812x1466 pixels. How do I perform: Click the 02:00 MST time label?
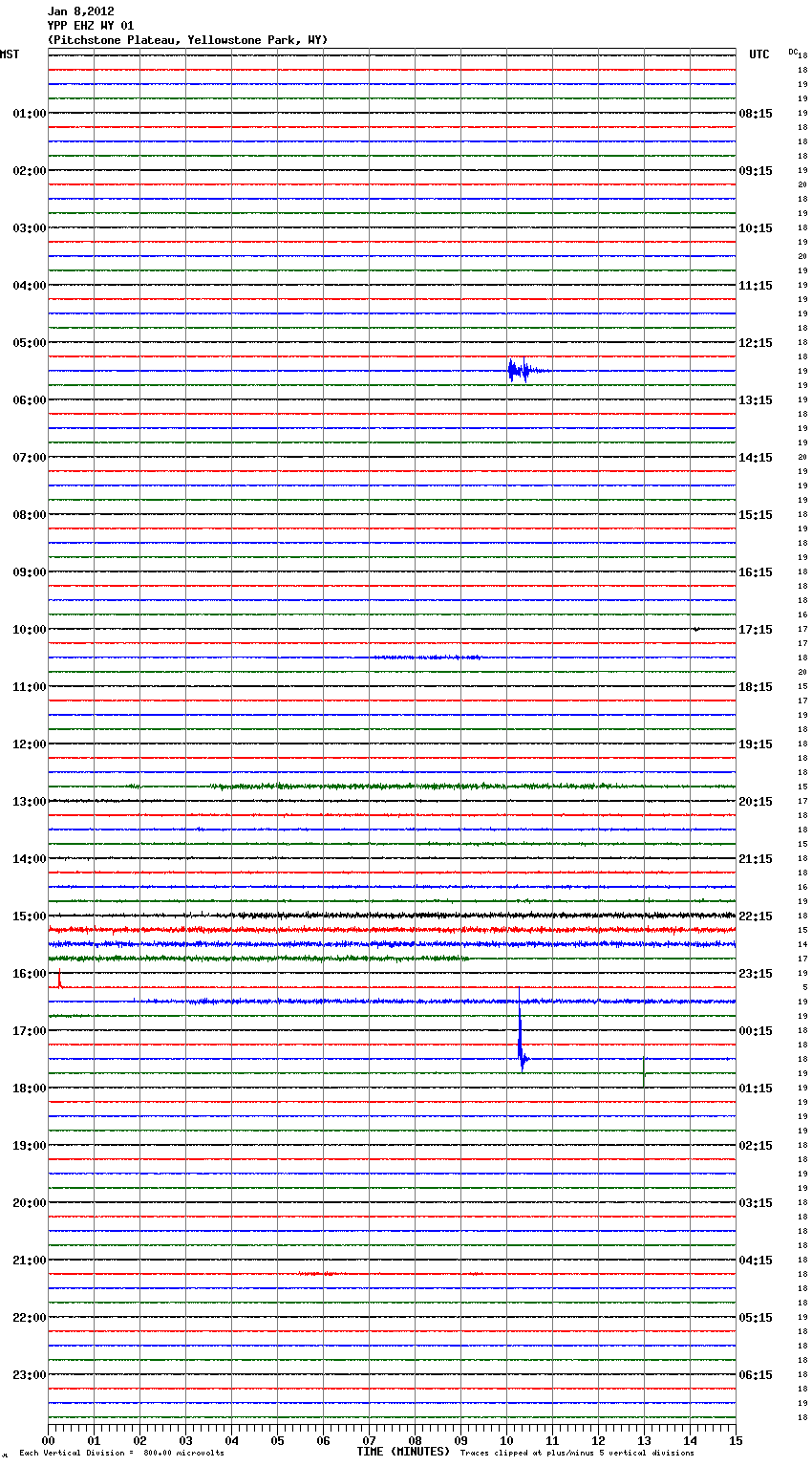pos(29,171)
